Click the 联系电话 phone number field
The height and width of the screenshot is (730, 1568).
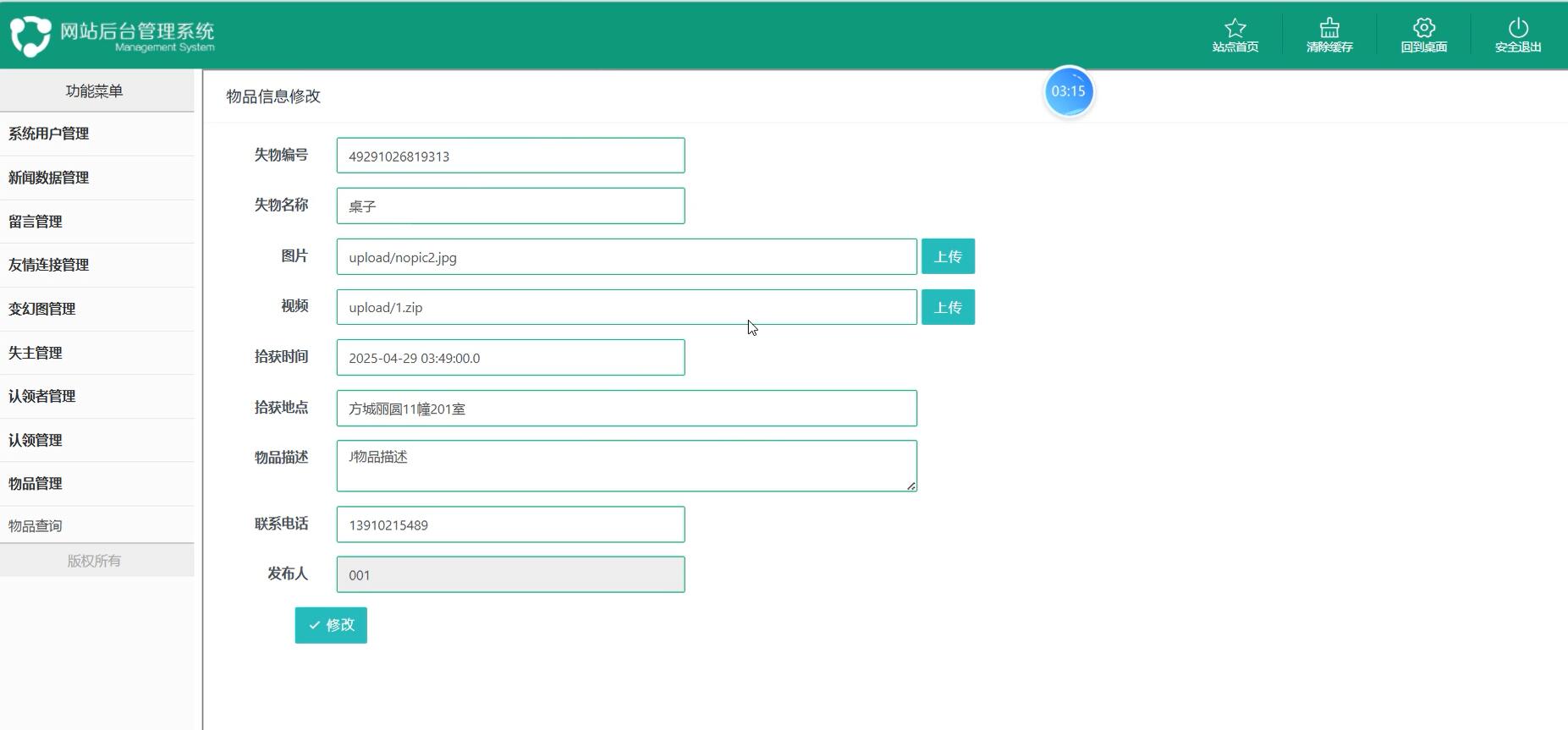coord(510,524)
